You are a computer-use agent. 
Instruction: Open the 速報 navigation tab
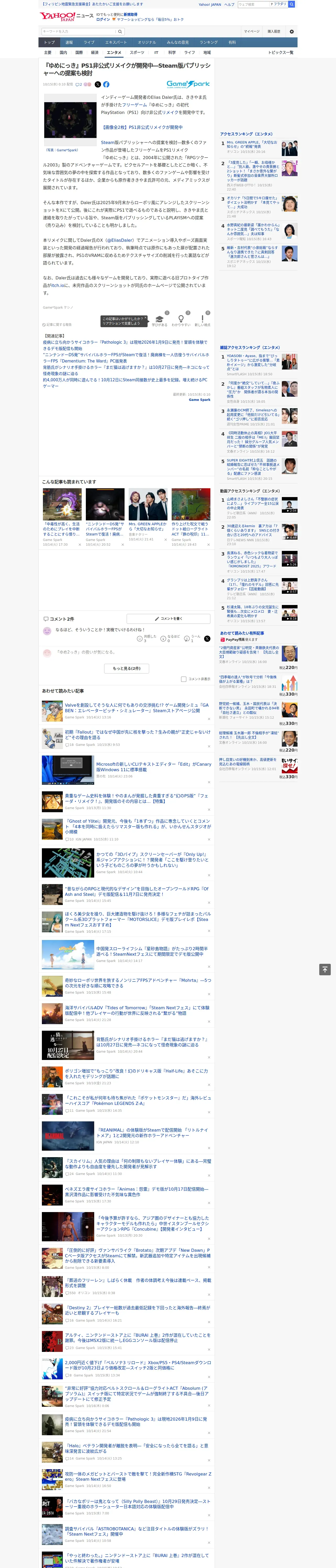pyautogui.click(x=69, y=43)
